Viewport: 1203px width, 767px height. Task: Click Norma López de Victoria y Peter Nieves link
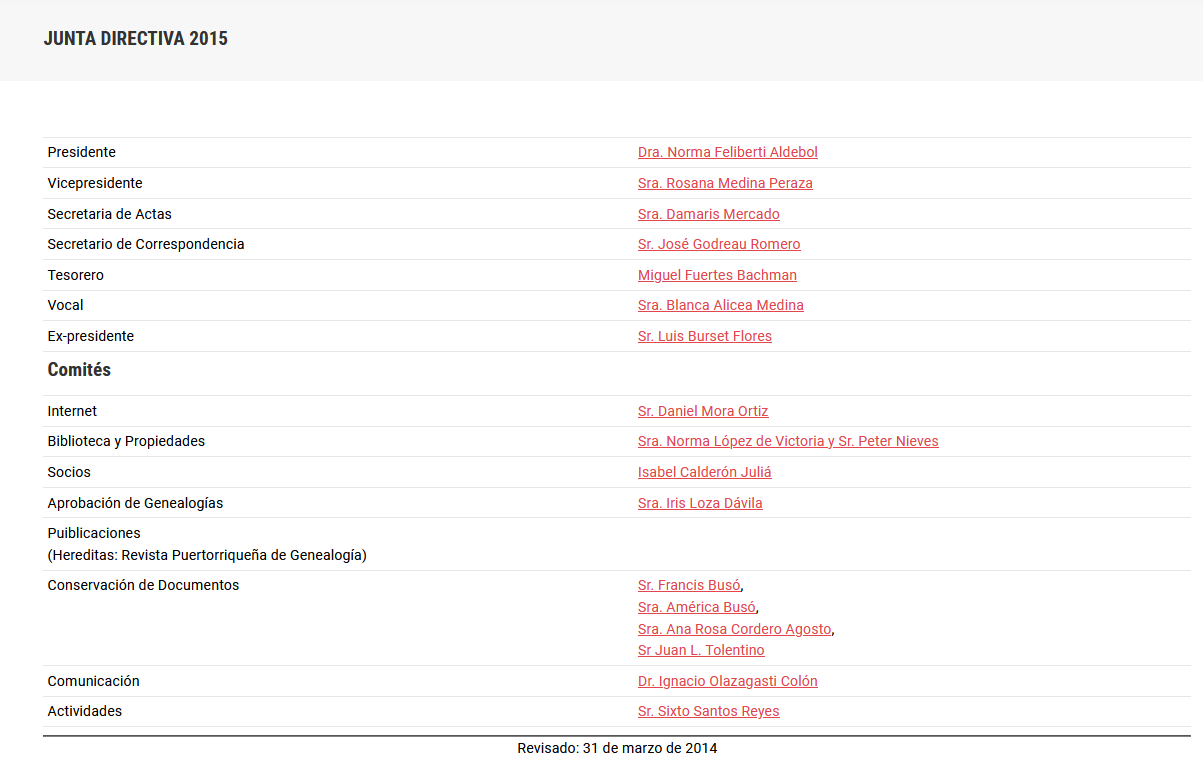788,441
